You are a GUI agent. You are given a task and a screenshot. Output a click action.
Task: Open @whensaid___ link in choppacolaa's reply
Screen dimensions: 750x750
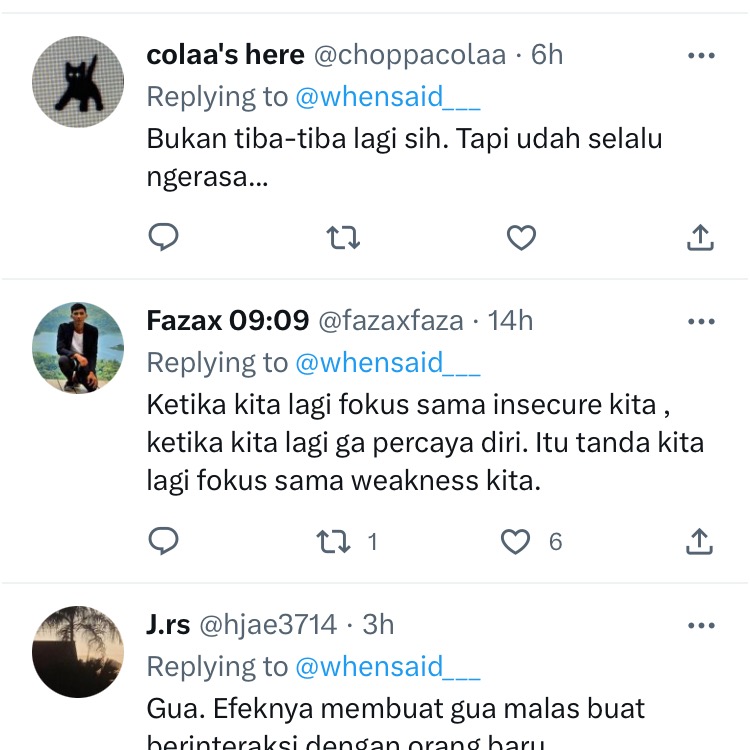387,97
